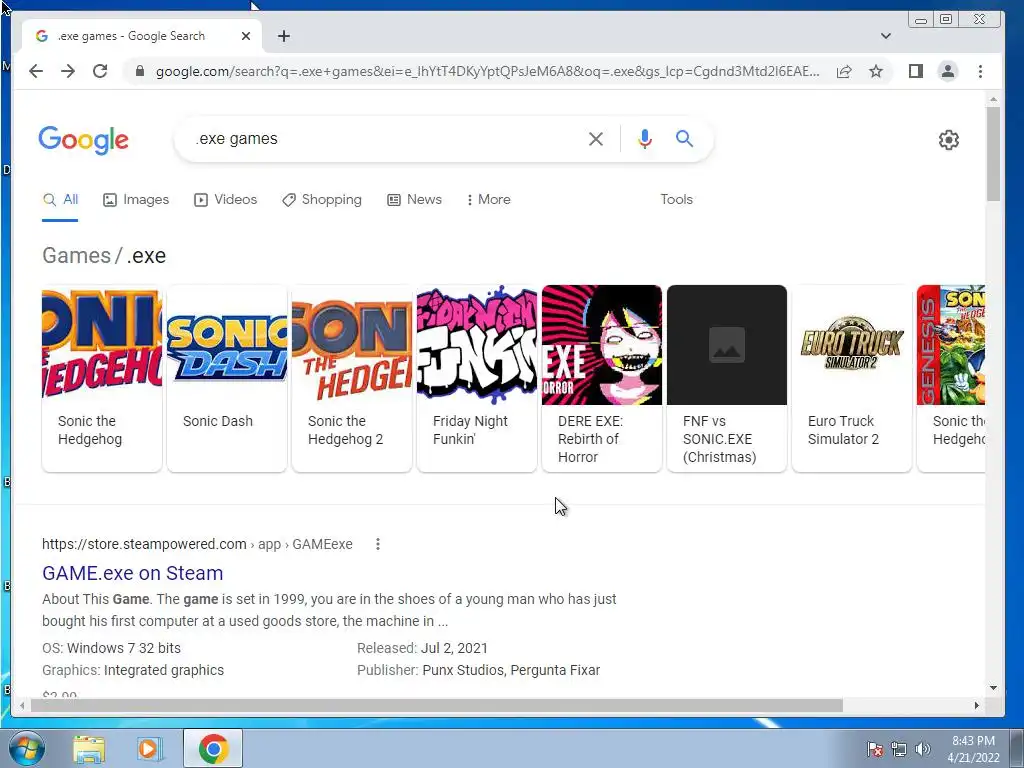Open the Chrome profile avatar
Screen dimensions: 1024x768
[x=948, y=71]
